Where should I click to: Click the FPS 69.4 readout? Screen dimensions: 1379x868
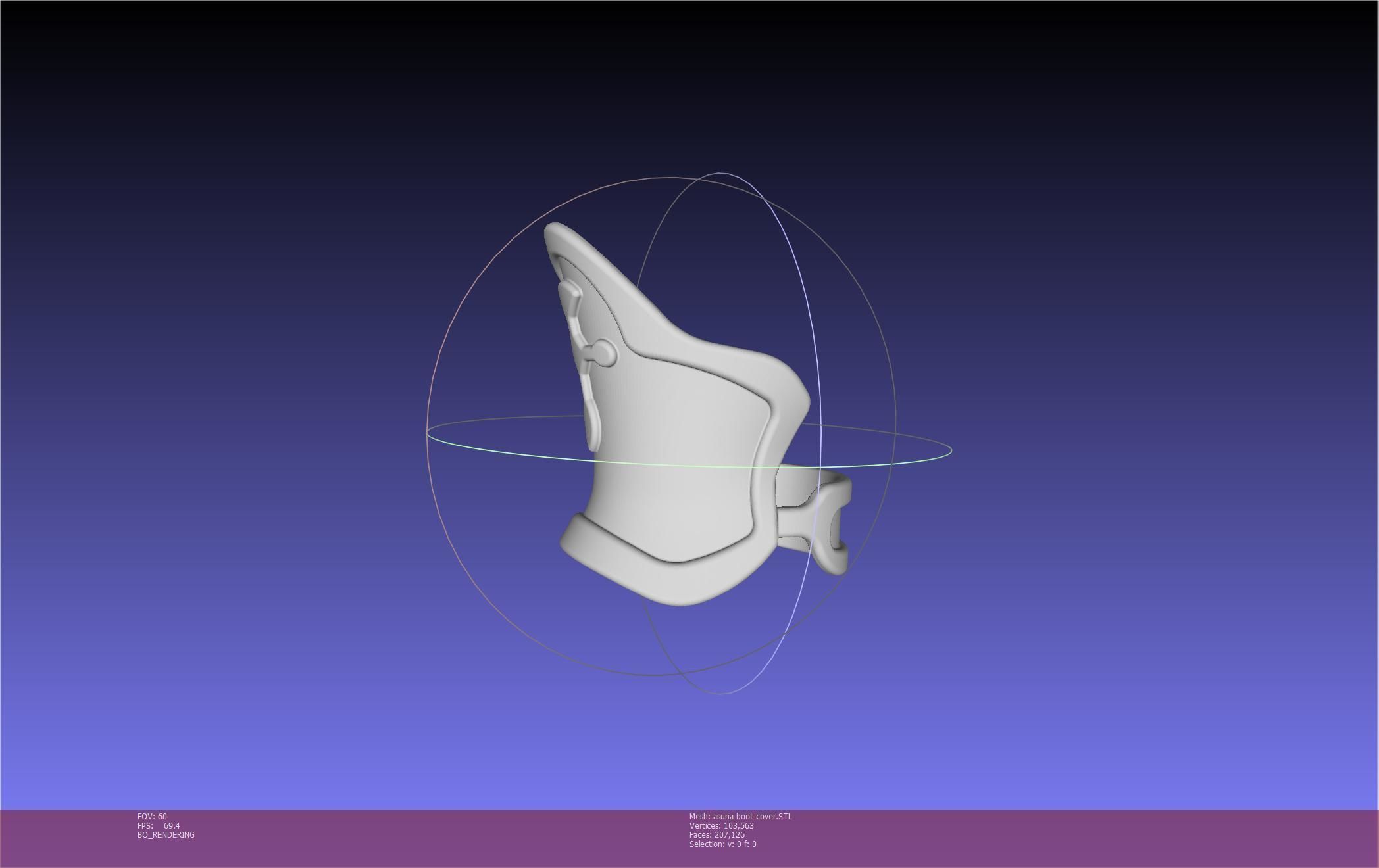pos(159,825)
